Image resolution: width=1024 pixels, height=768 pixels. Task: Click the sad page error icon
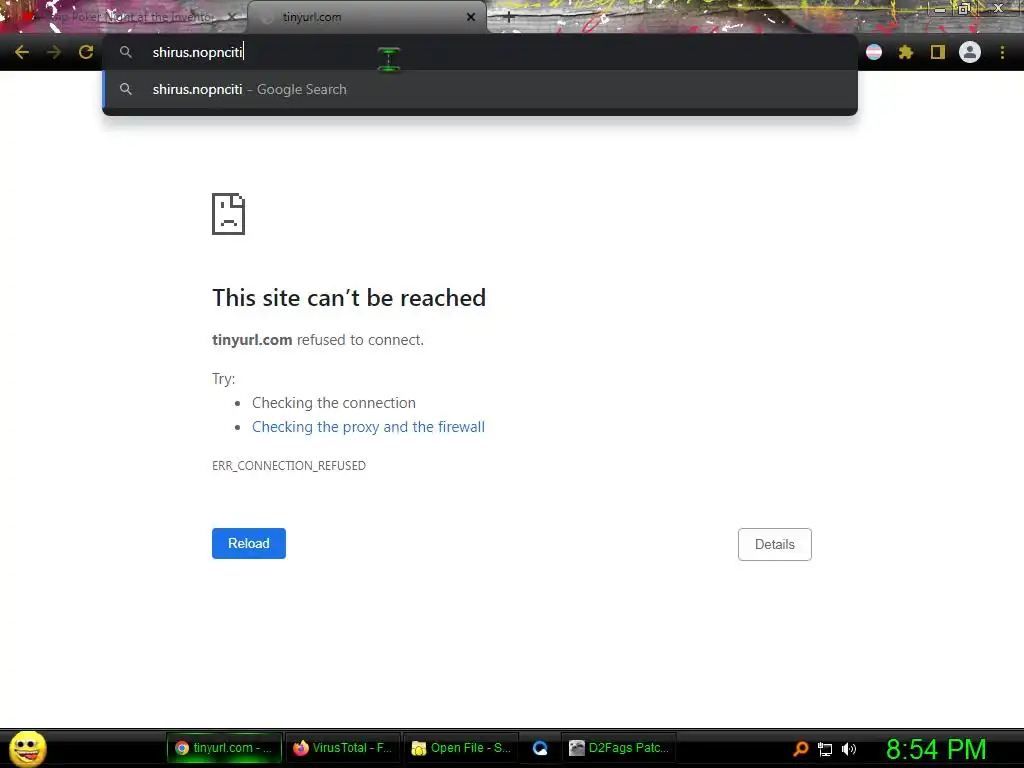tap(229, 214)
